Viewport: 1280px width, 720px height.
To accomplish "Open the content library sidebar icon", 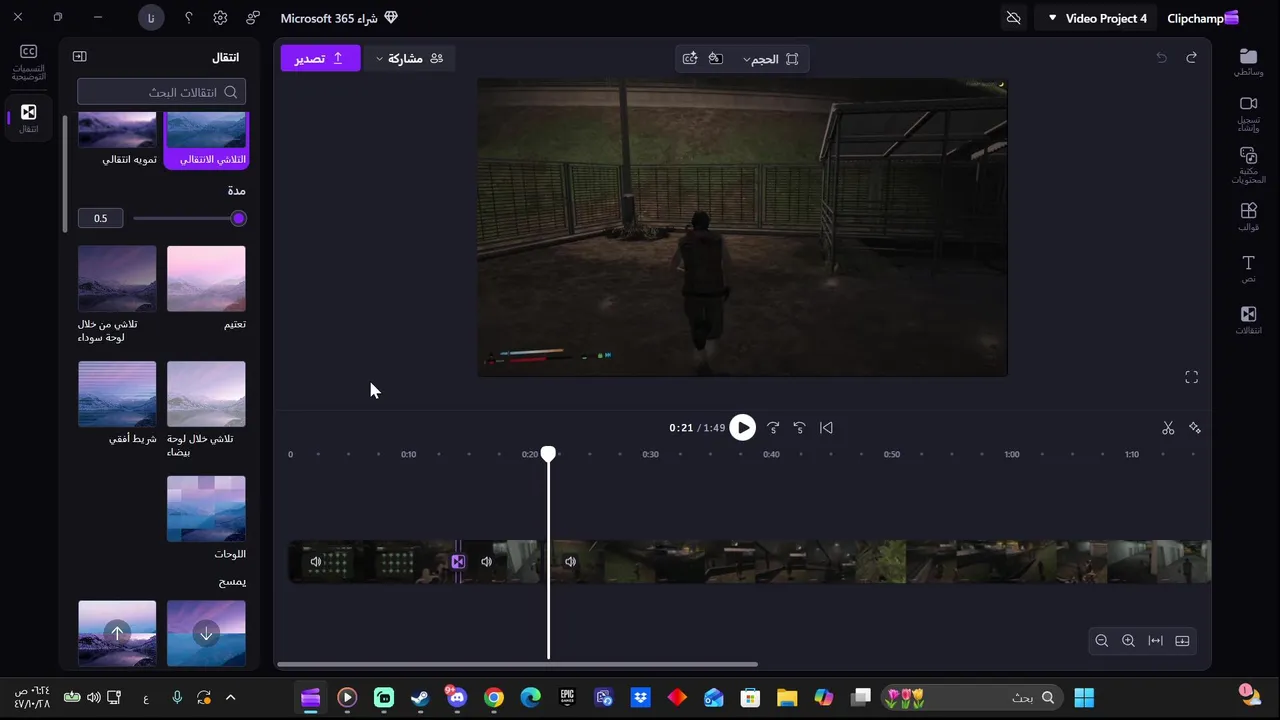I will pos(1248,165).
